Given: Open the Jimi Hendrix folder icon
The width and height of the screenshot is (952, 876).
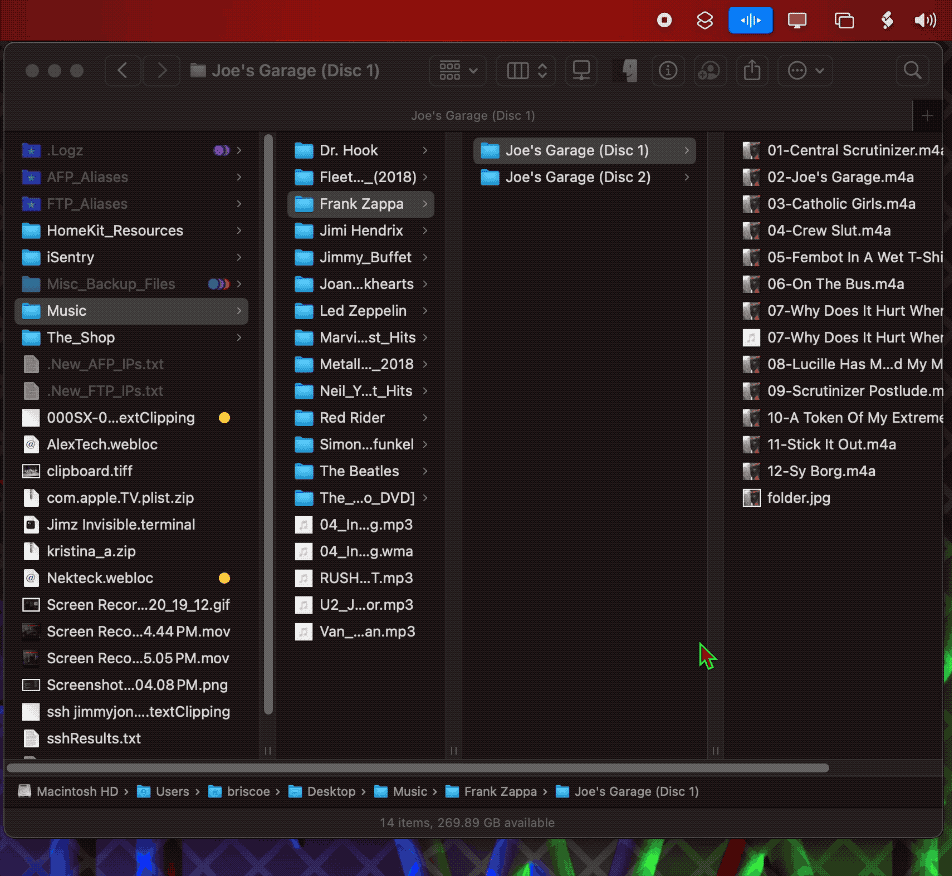Looking at the screenshot, I should [304, 231].
